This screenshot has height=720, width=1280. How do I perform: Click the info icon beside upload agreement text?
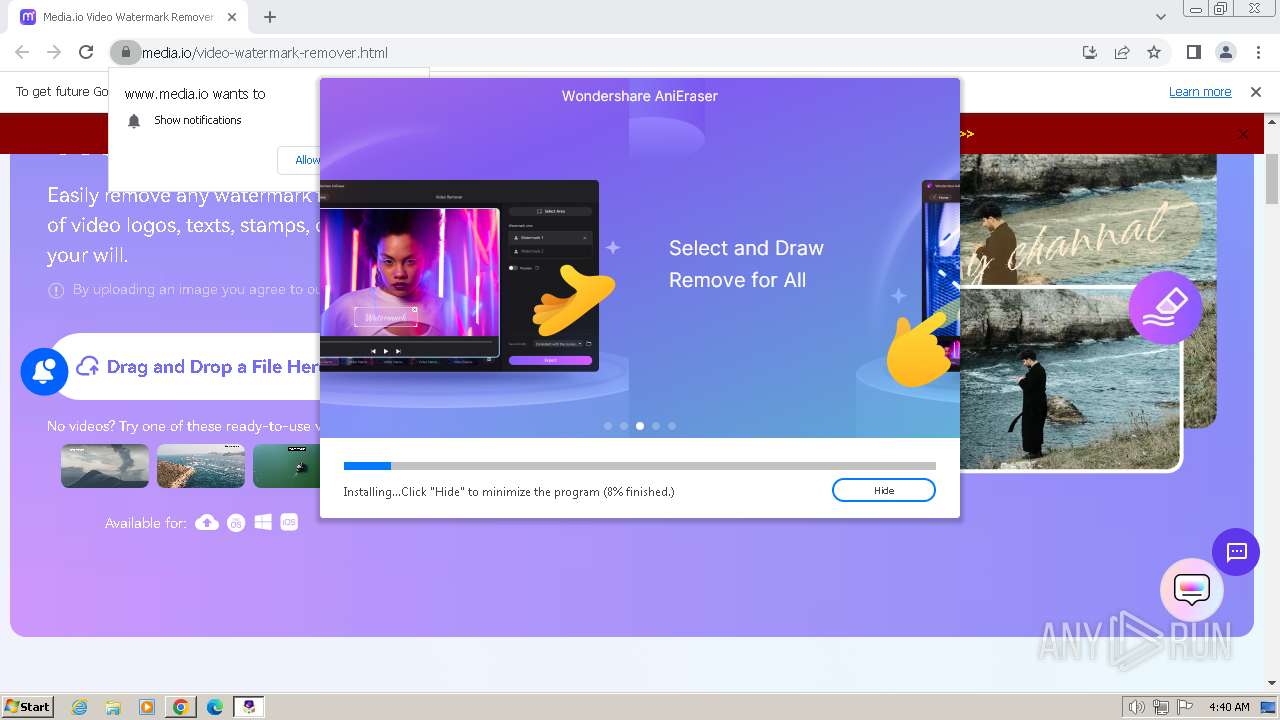click(56, 290)
